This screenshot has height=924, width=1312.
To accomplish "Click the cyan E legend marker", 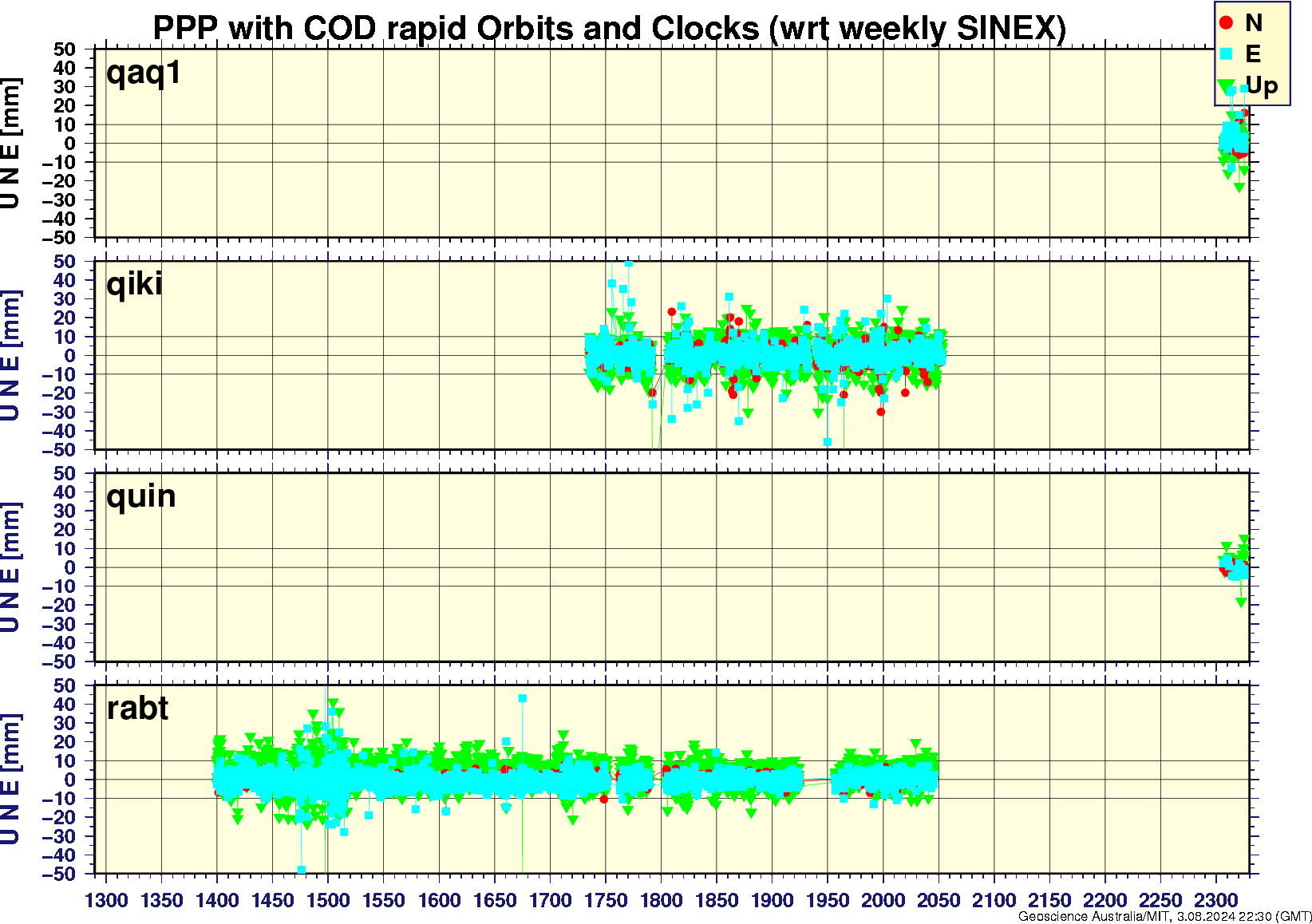I will click(1226, 54).
